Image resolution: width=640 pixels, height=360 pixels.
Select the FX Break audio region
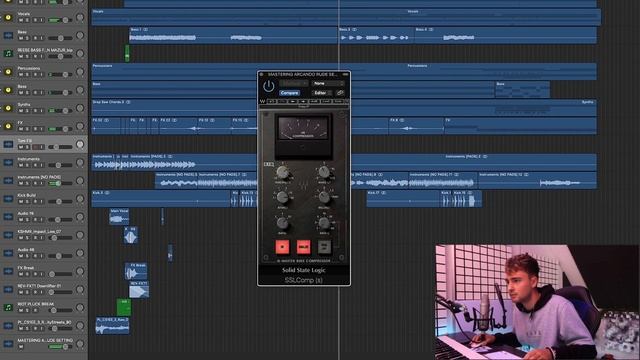pos(136,271)
